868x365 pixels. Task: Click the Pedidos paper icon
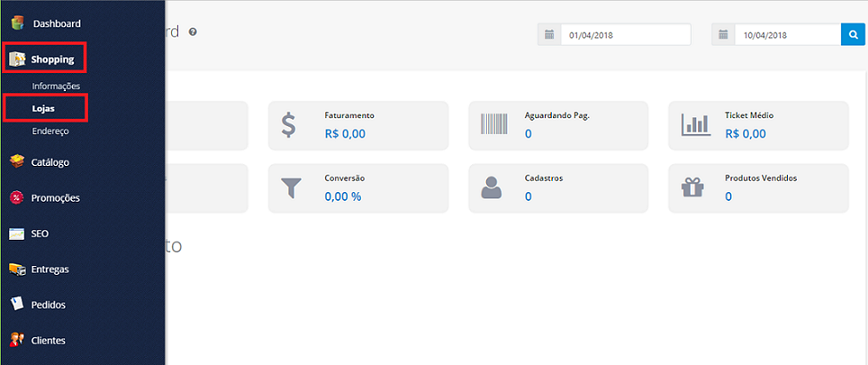[x=17, y=304]
